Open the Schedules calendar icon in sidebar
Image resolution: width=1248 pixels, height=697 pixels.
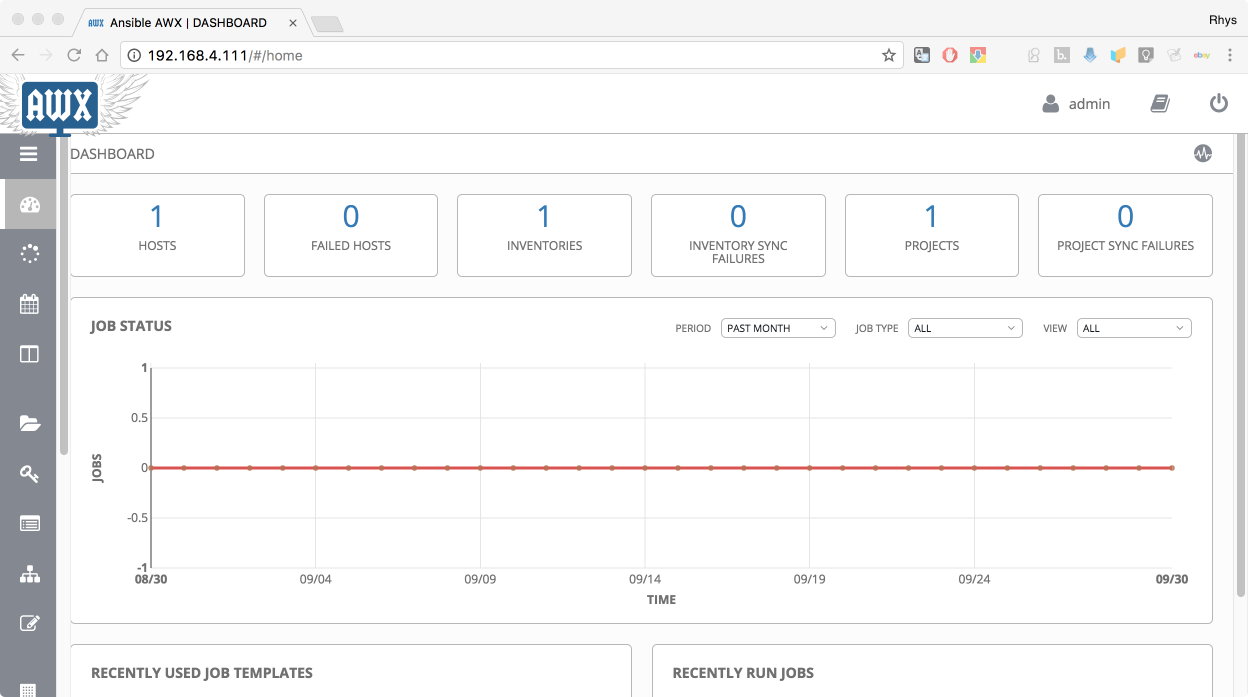pyautogui.click(x=29, y=304)
